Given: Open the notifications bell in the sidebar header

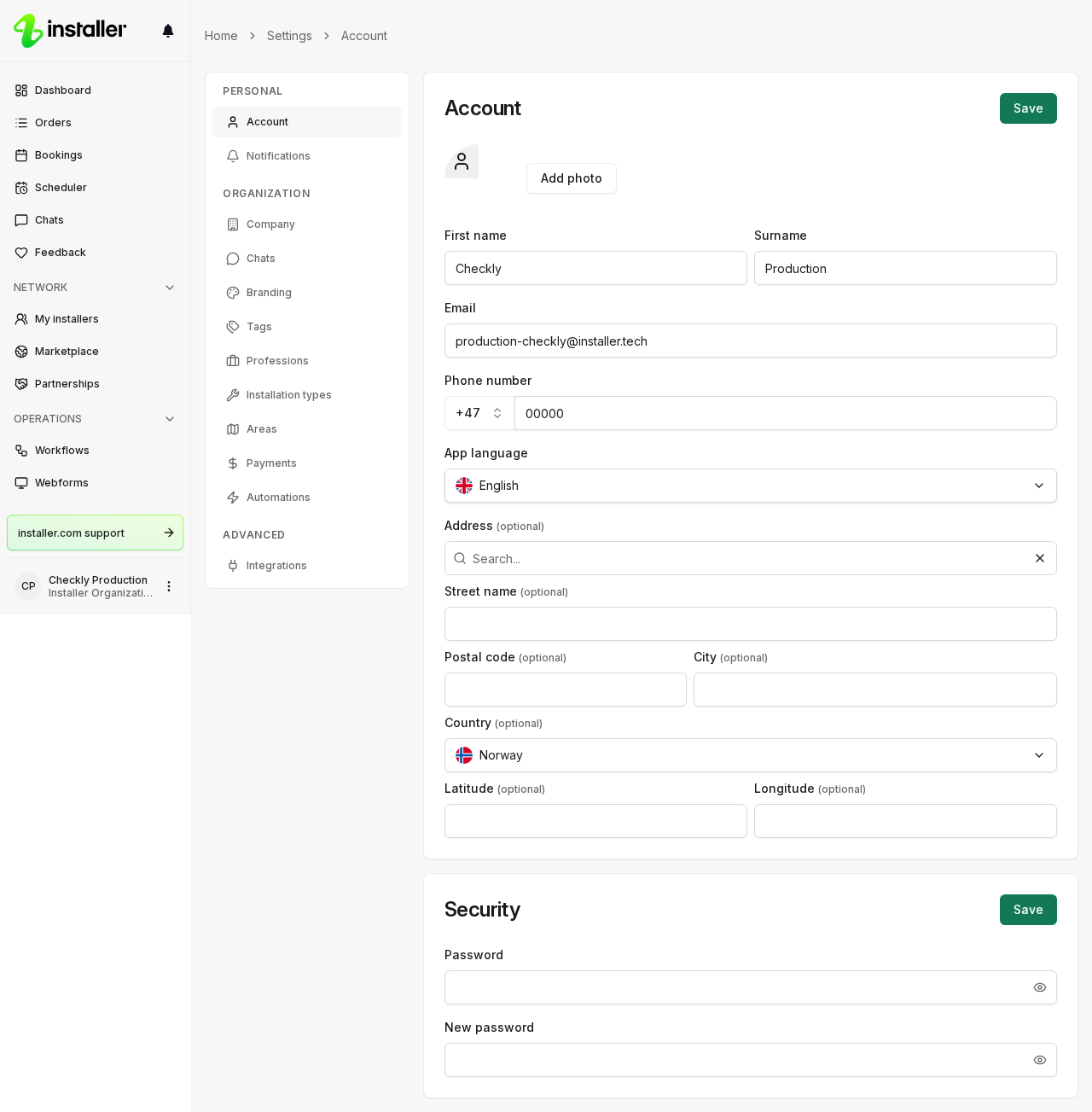Looking at the screenshot, I should click(x=168, y=31).
